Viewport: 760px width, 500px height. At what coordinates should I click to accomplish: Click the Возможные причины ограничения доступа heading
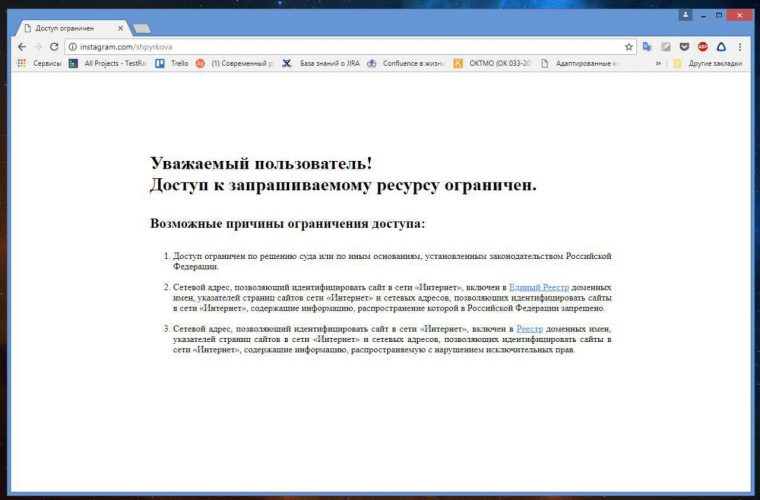tap(287, 224)
